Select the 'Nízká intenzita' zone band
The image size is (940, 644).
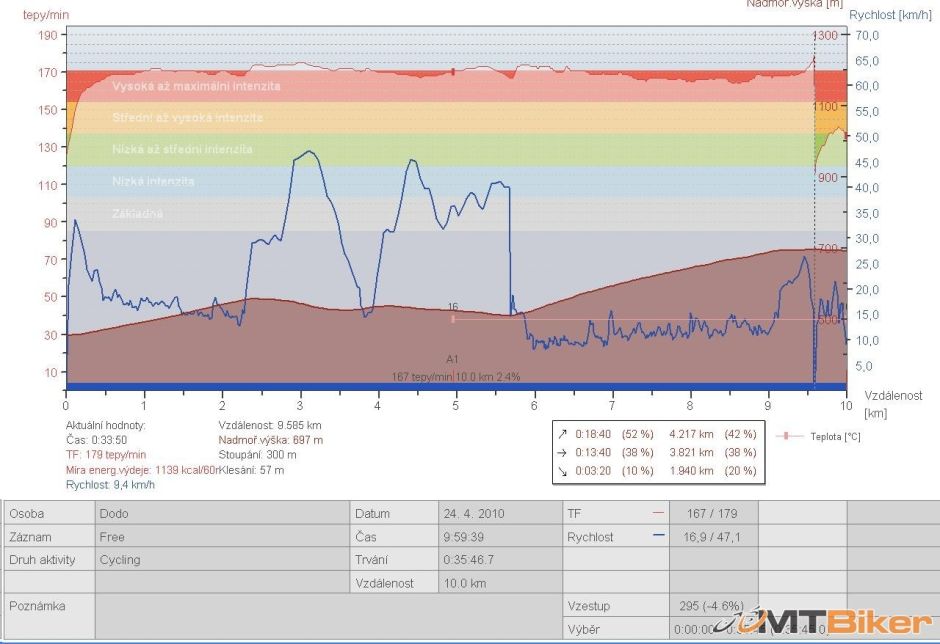point(153,182)
